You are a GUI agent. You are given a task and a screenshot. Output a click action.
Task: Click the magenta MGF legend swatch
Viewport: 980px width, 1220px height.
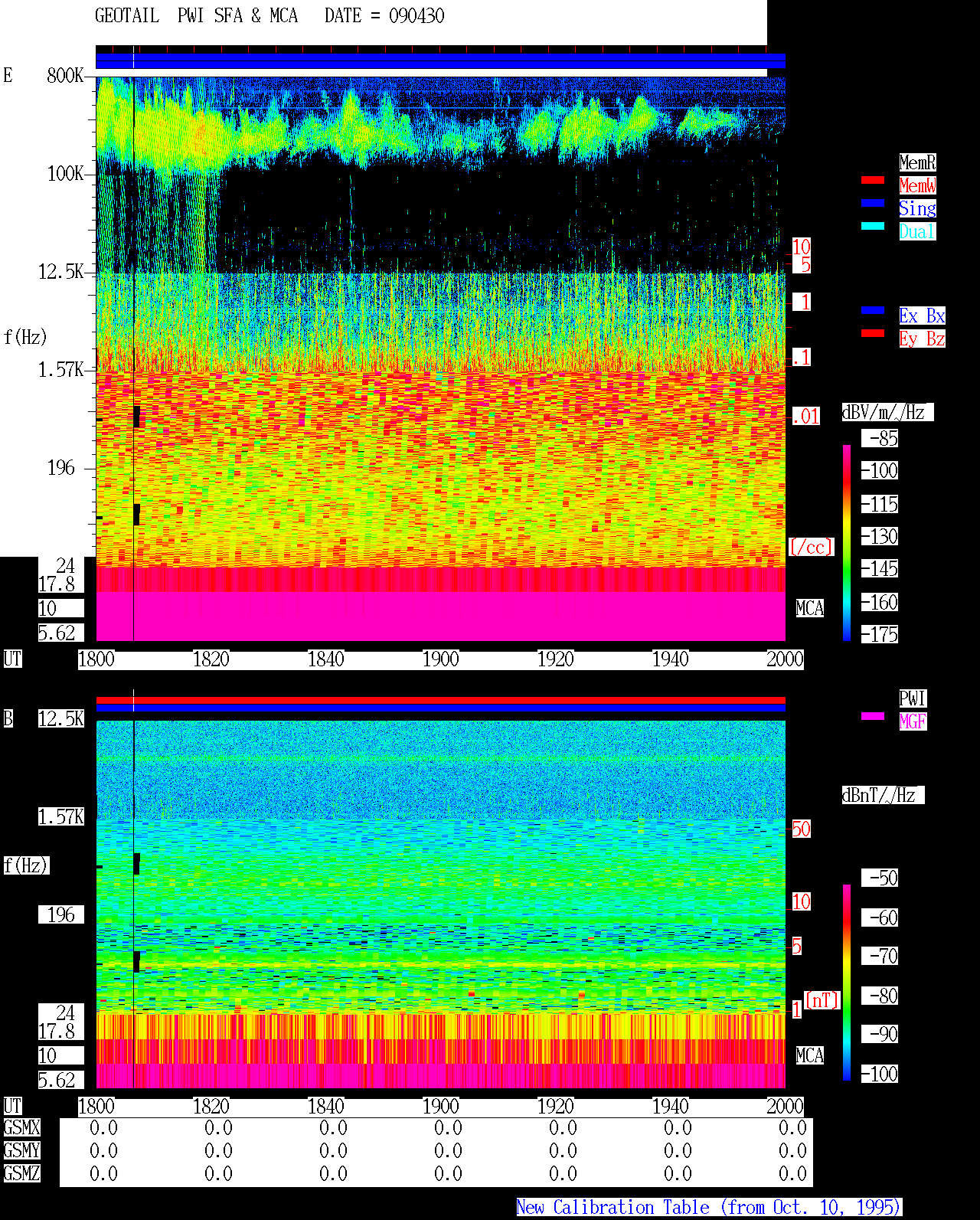coord(873,716)
